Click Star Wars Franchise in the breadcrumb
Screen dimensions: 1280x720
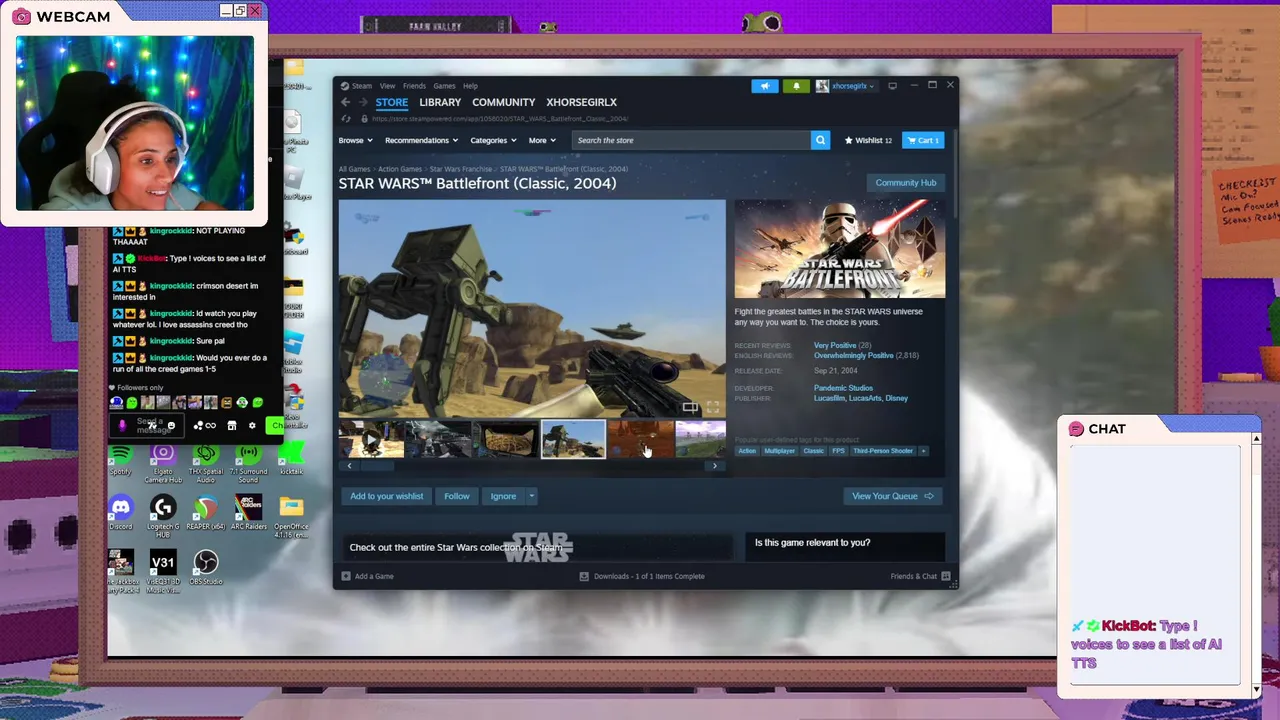[461, 169]
